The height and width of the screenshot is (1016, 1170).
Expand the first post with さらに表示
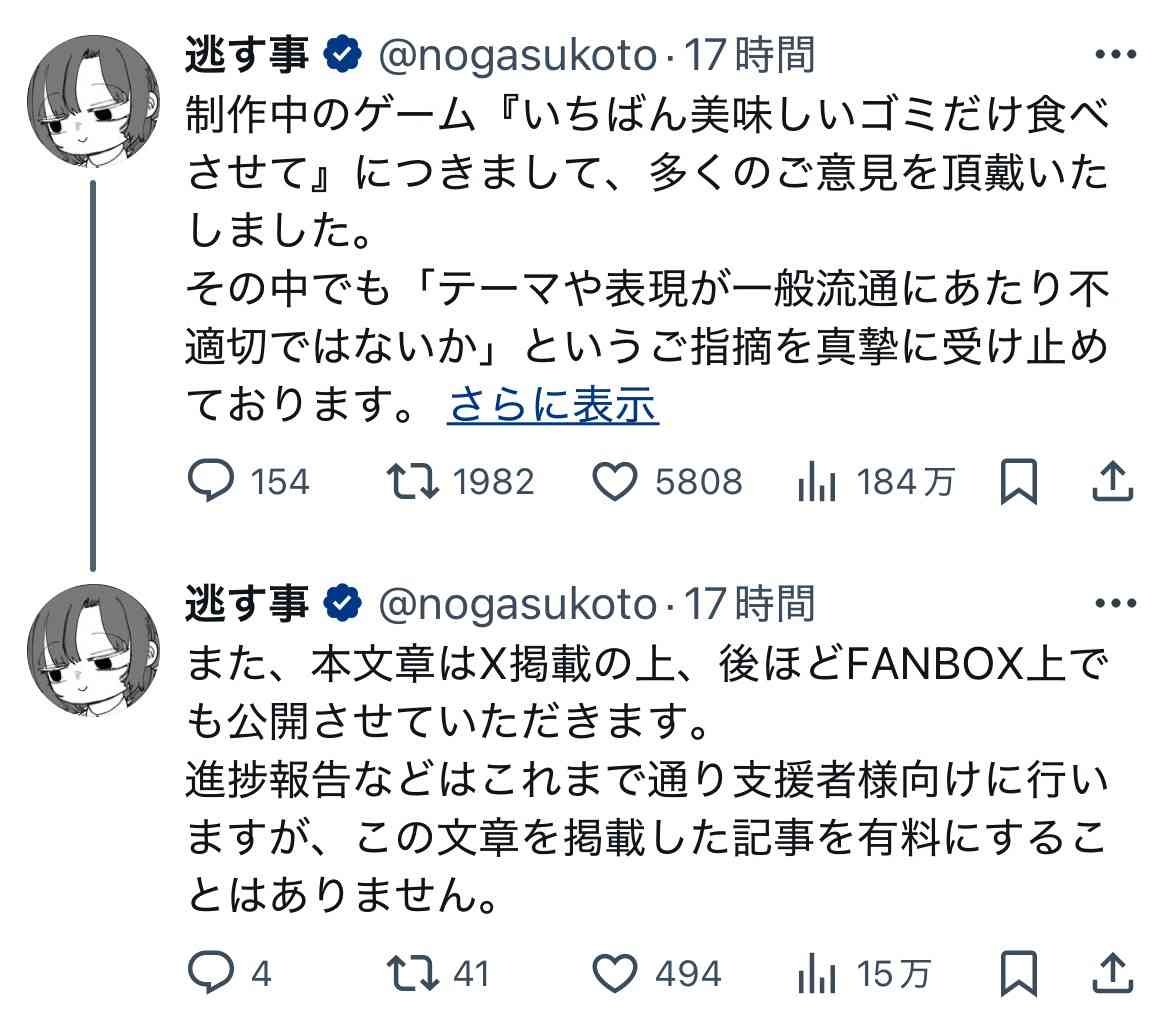(x=553, y=405)
